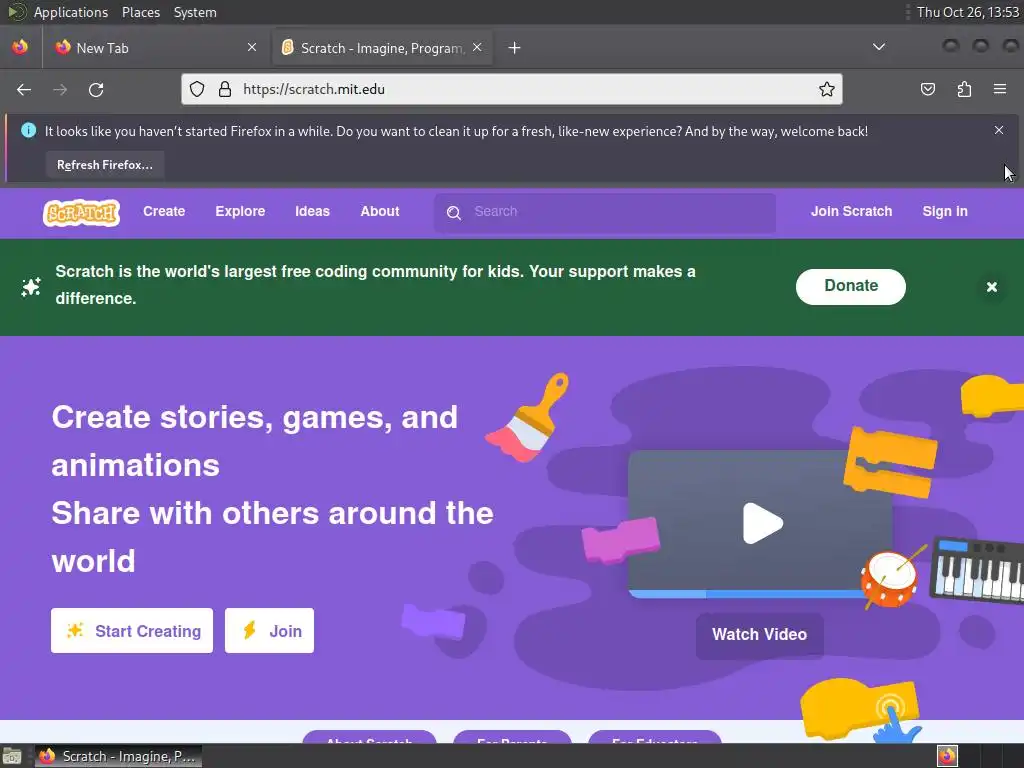The width and height of the screenshot is (1024, 768).
Task: Dismiss the green donation banner
Action: point(991,287)
